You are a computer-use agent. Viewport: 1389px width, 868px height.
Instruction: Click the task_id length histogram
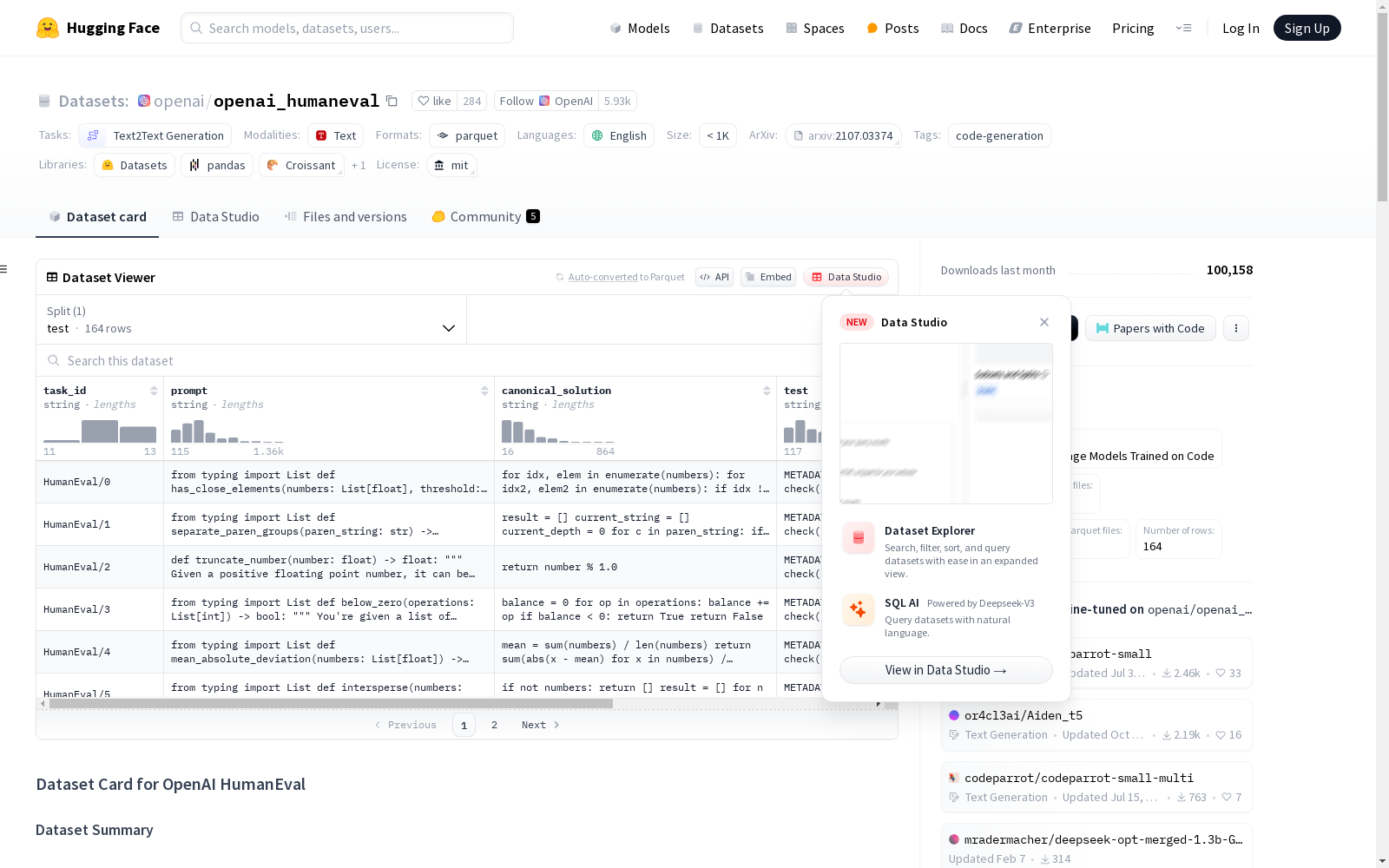point(100,431)
